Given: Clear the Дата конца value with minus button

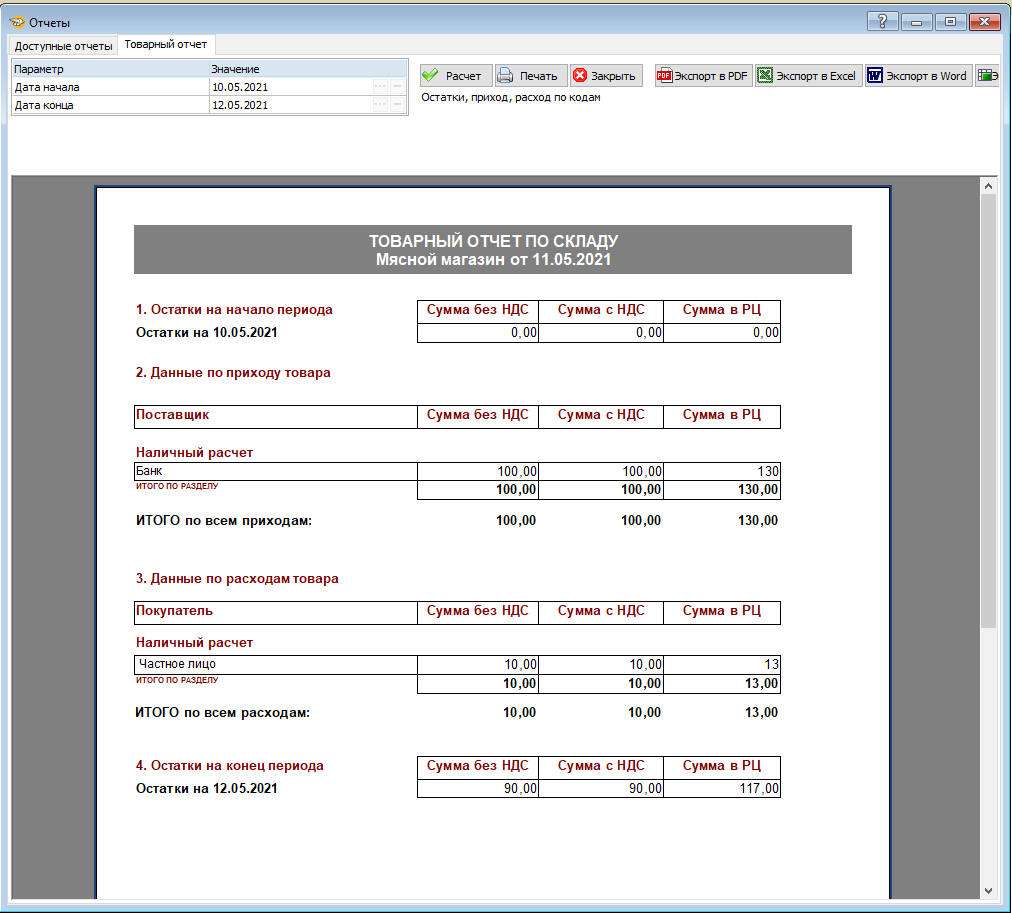Looking at the screenshot, I should (398, 105).
